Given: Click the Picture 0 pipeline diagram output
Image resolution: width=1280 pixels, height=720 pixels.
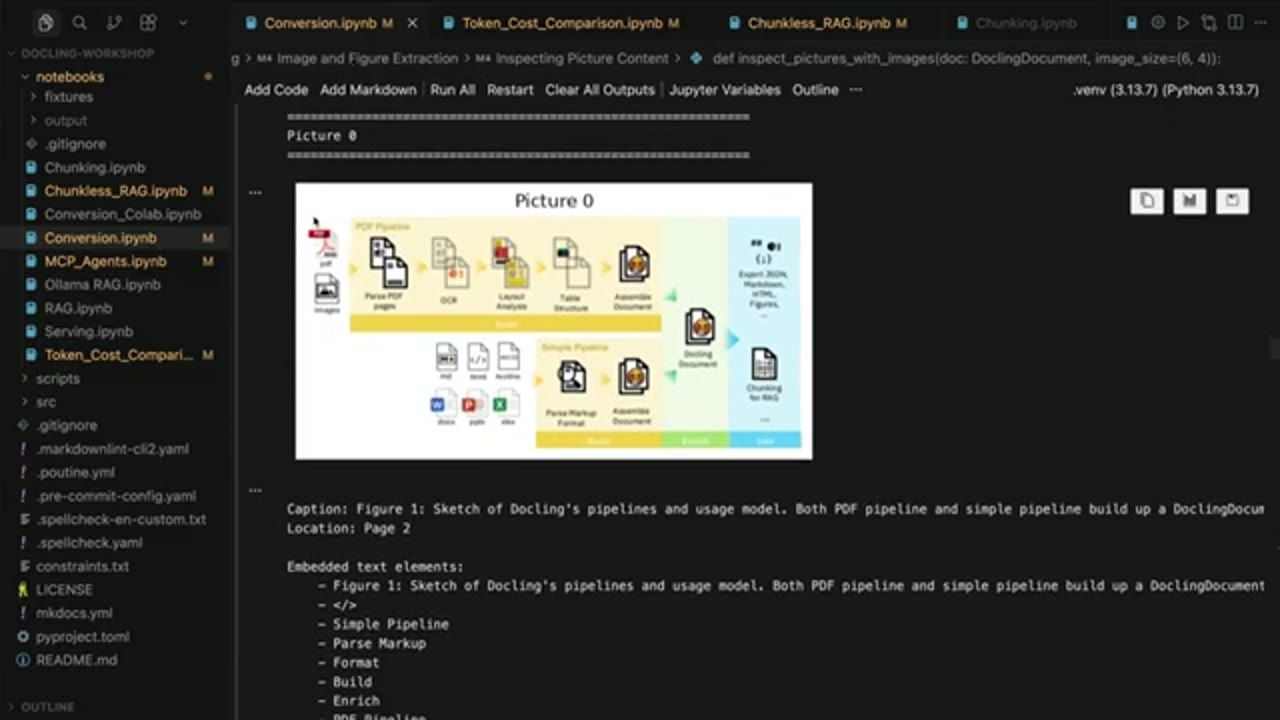Looking at the screenshot, I should [x=553, y=321].
